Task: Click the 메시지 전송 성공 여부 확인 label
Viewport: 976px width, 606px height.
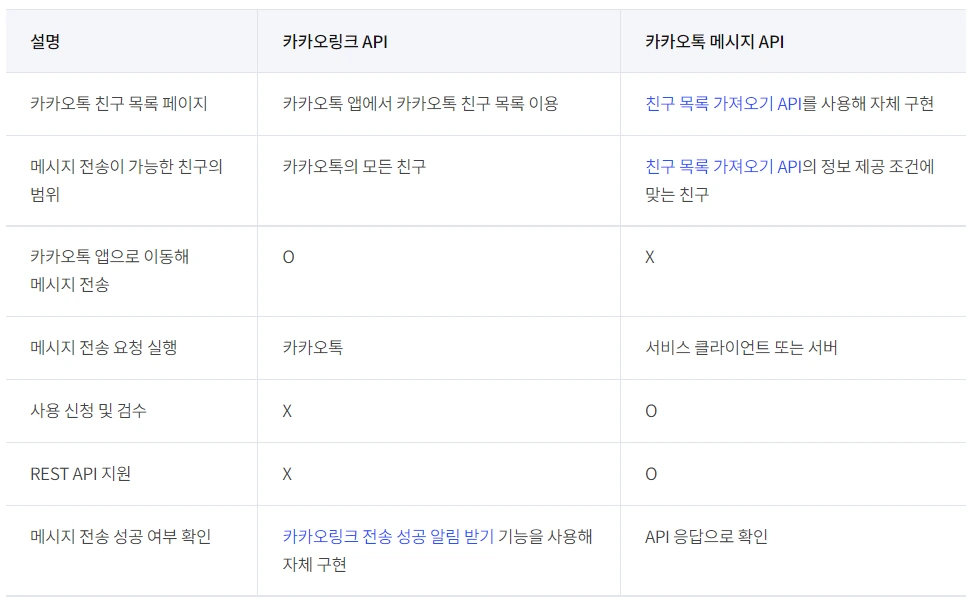Action: [121, 536]
